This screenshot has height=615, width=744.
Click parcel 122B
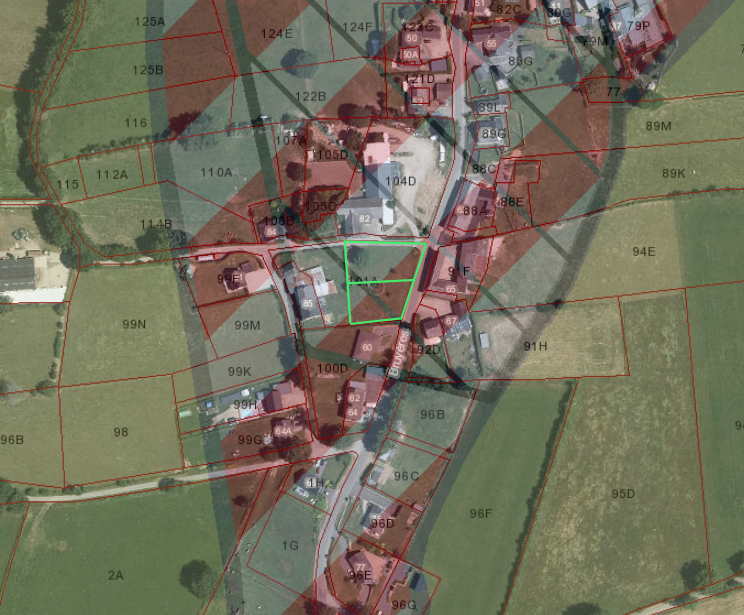click(x=311, y=96)
